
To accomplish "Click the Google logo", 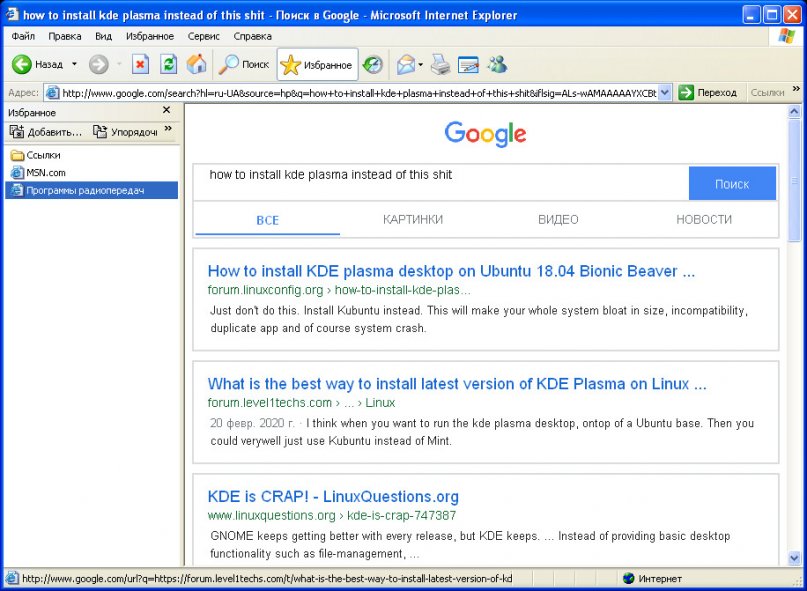I will (485, 134).
